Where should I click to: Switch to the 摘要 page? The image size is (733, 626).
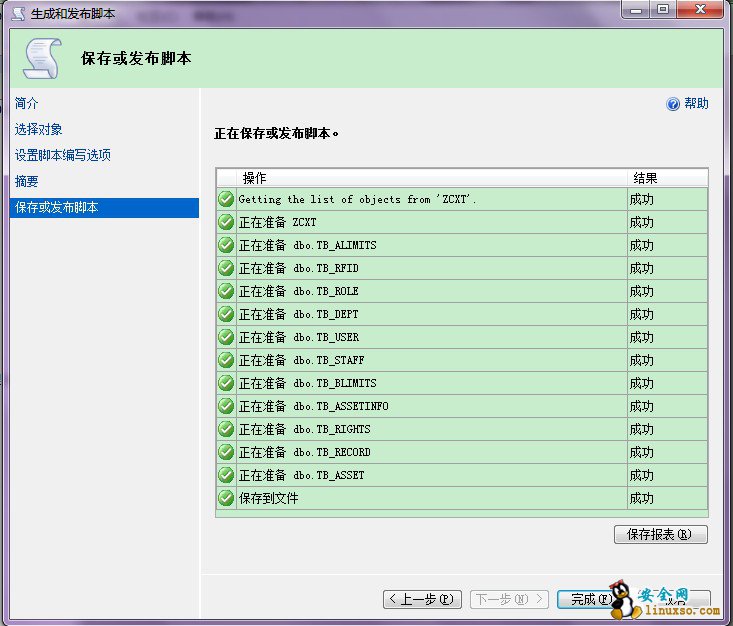(x=27, y=182)
